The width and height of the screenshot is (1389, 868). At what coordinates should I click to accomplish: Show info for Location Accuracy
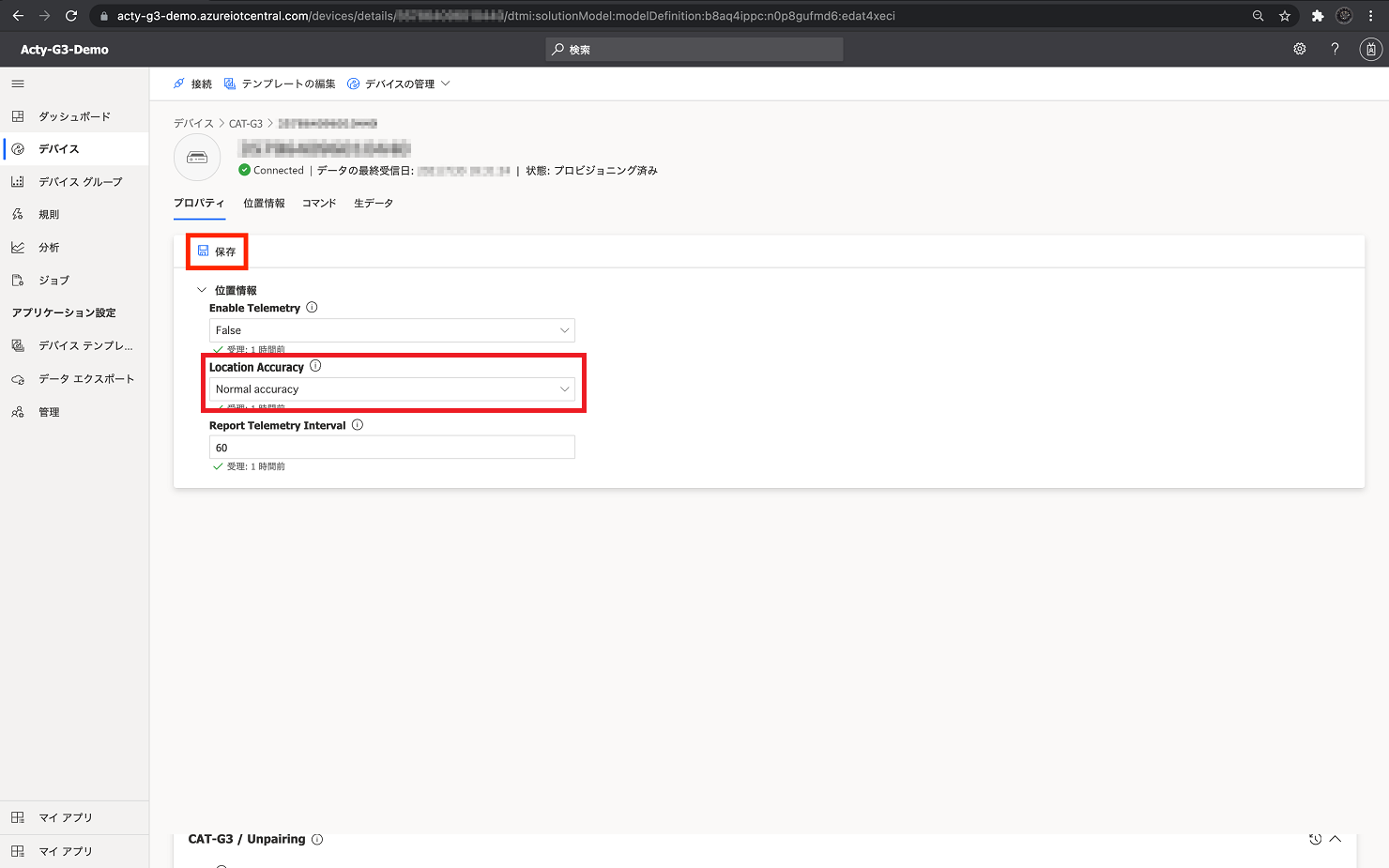click(x=315, y=366)
